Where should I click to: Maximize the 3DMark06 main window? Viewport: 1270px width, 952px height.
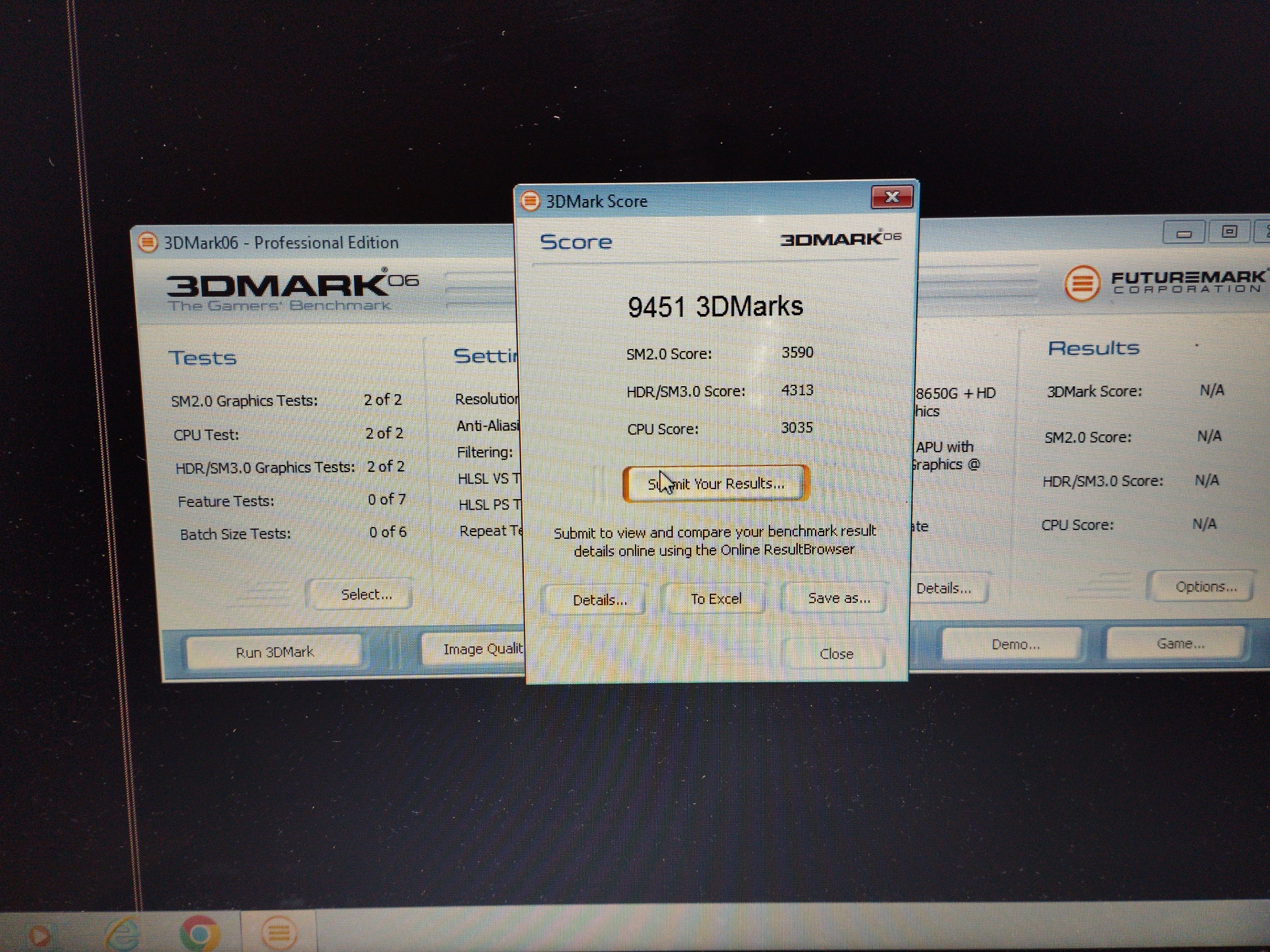pyautogui.click(x=1229, y=231)
